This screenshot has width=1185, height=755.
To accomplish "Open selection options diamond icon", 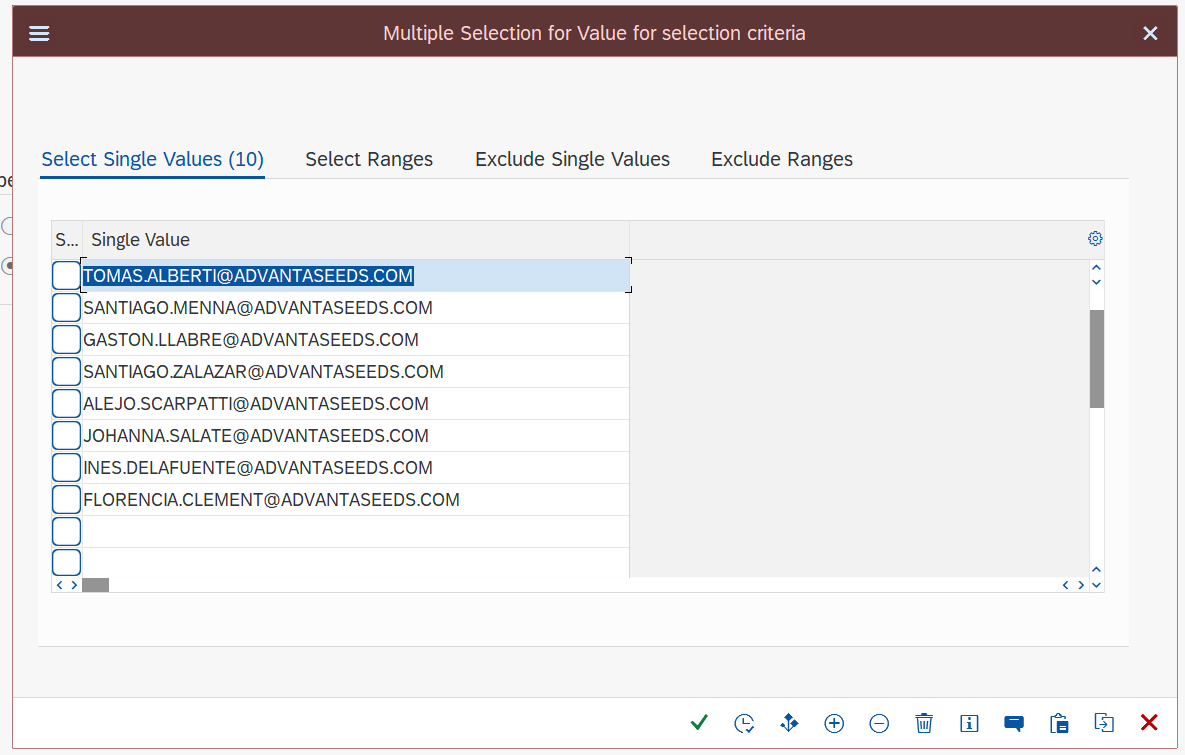I will [x=789, y=723].
